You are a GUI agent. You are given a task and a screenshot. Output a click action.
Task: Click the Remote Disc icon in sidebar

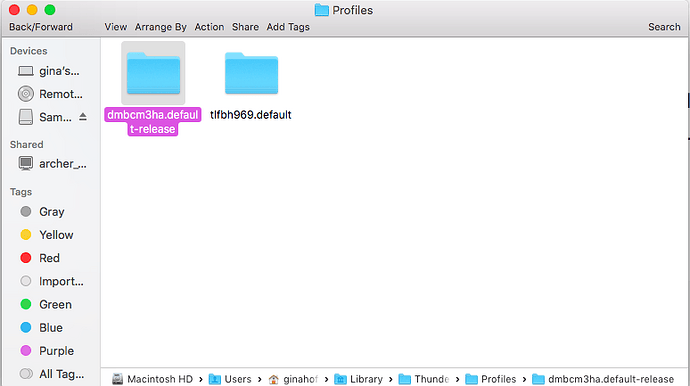point(26,94)
